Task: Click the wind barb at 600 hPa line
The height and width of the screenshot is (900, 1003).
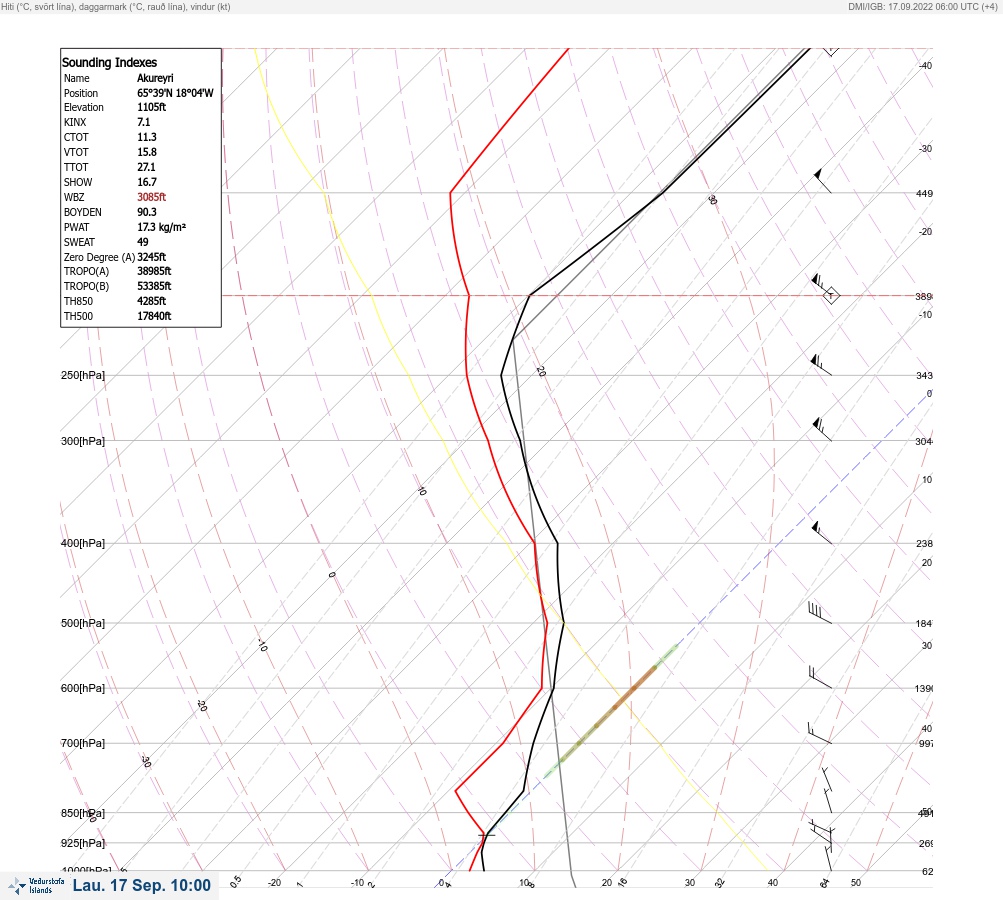Action: (x=820, y=677)
